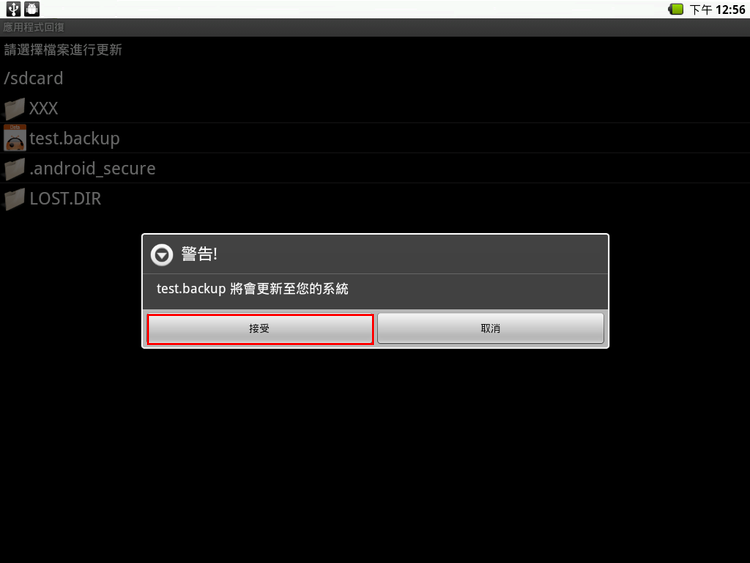The height and width of the screenshot is (563, 750).
Task: Click the test.backup update message text
Action: pyautogui.click(x=253, y=288)
